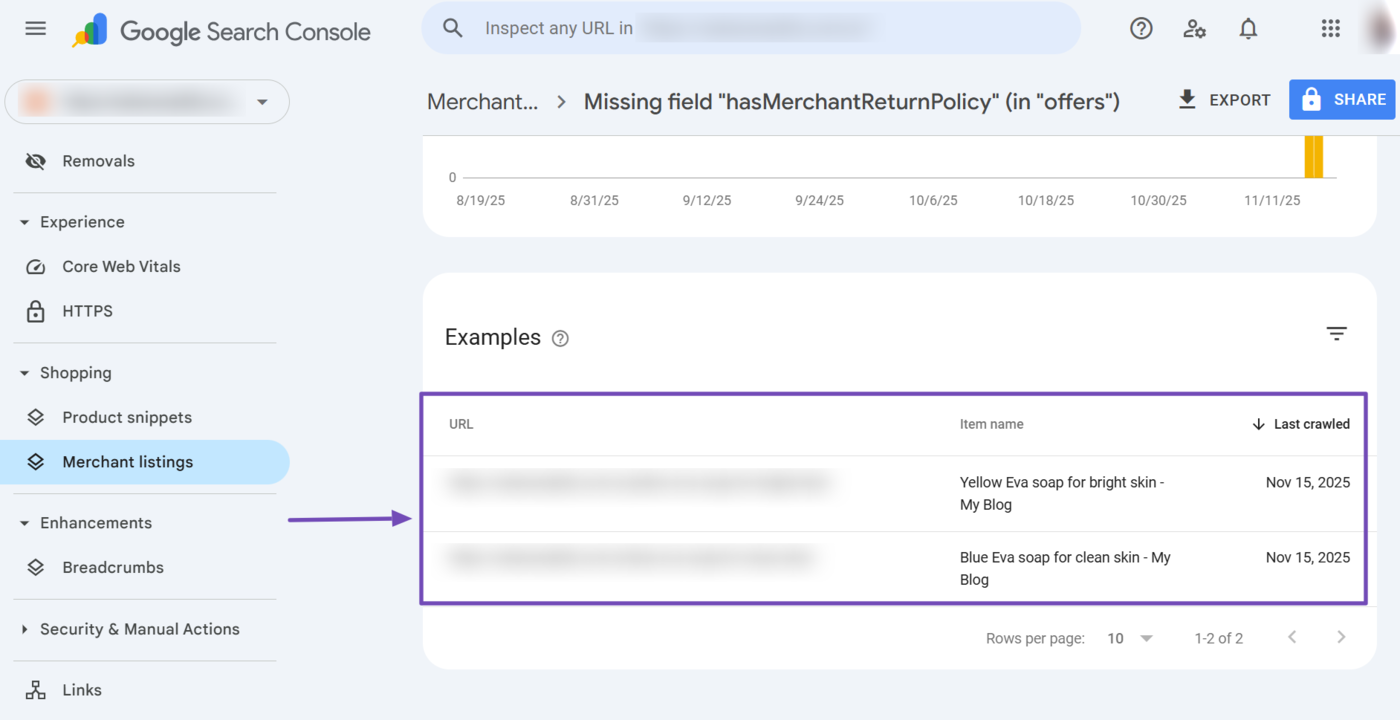Open the navigation hamburger menu
The width and height of the screenshot is (1400, 720).
point(35,28)
